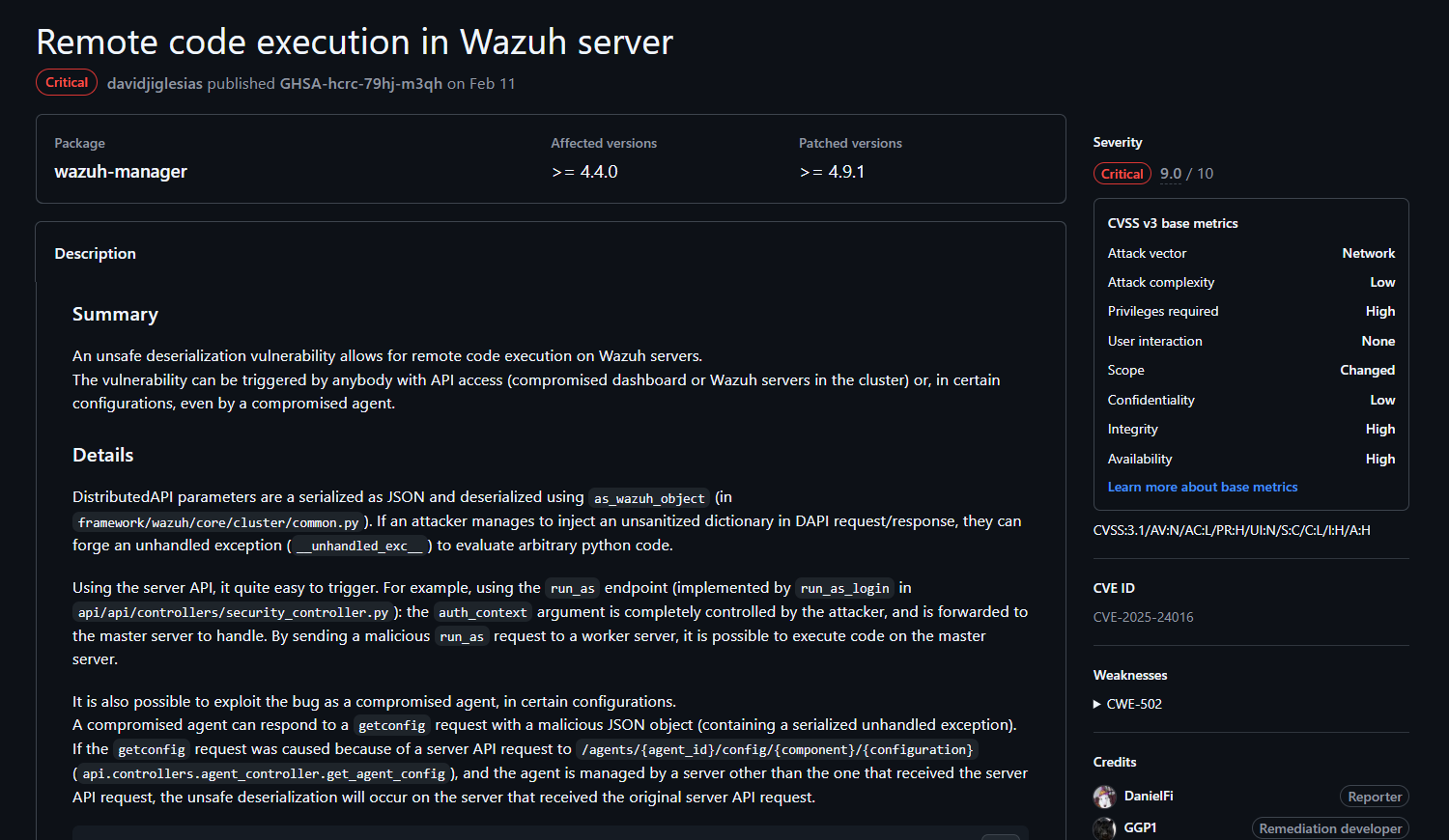This screenshot has width=1449, height=840.
Task: Click the security_controller.py file path
Action: click(x=233, y=612)
